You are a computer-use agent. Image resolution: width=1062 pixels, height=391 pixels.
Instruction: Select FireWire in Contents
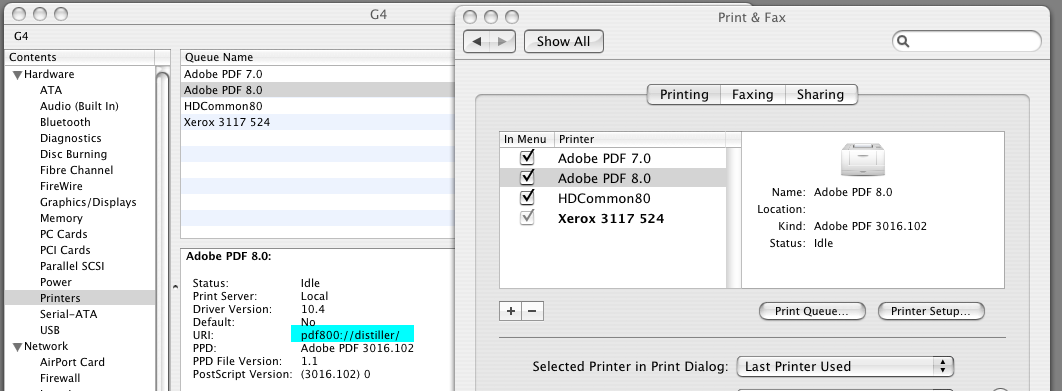click(x=61, y=186)
